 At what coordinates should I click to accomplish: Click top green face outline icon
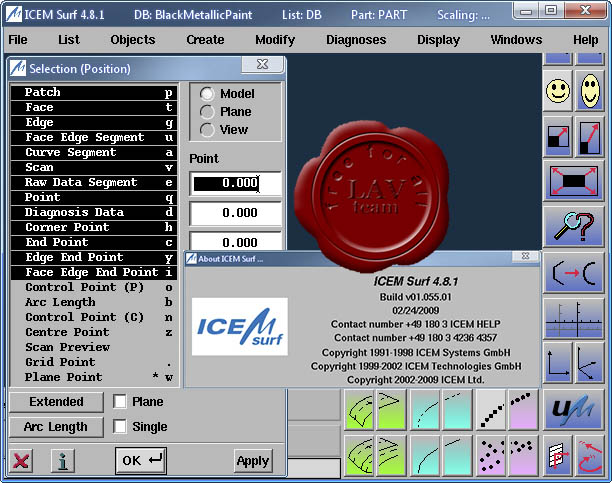(x=391, y=410)
